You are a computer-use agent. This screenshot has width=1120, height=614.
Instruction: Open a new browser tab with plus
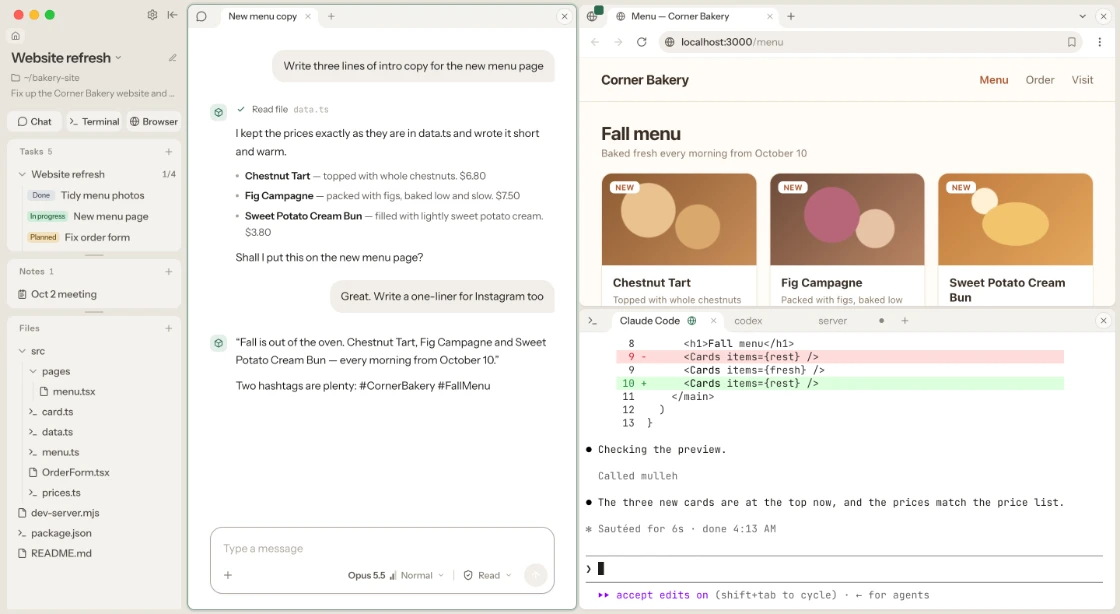coord(791,16)
